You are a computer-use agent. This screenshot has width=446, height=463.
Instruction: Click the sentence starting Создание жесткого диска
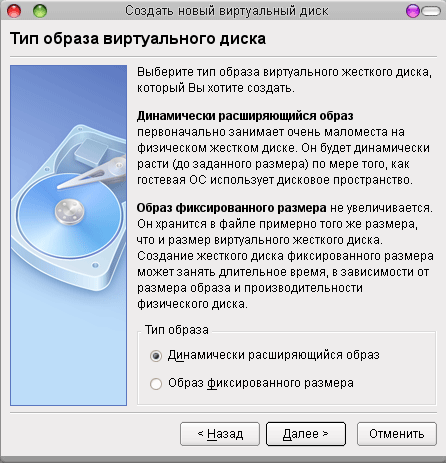coord(285,280)
